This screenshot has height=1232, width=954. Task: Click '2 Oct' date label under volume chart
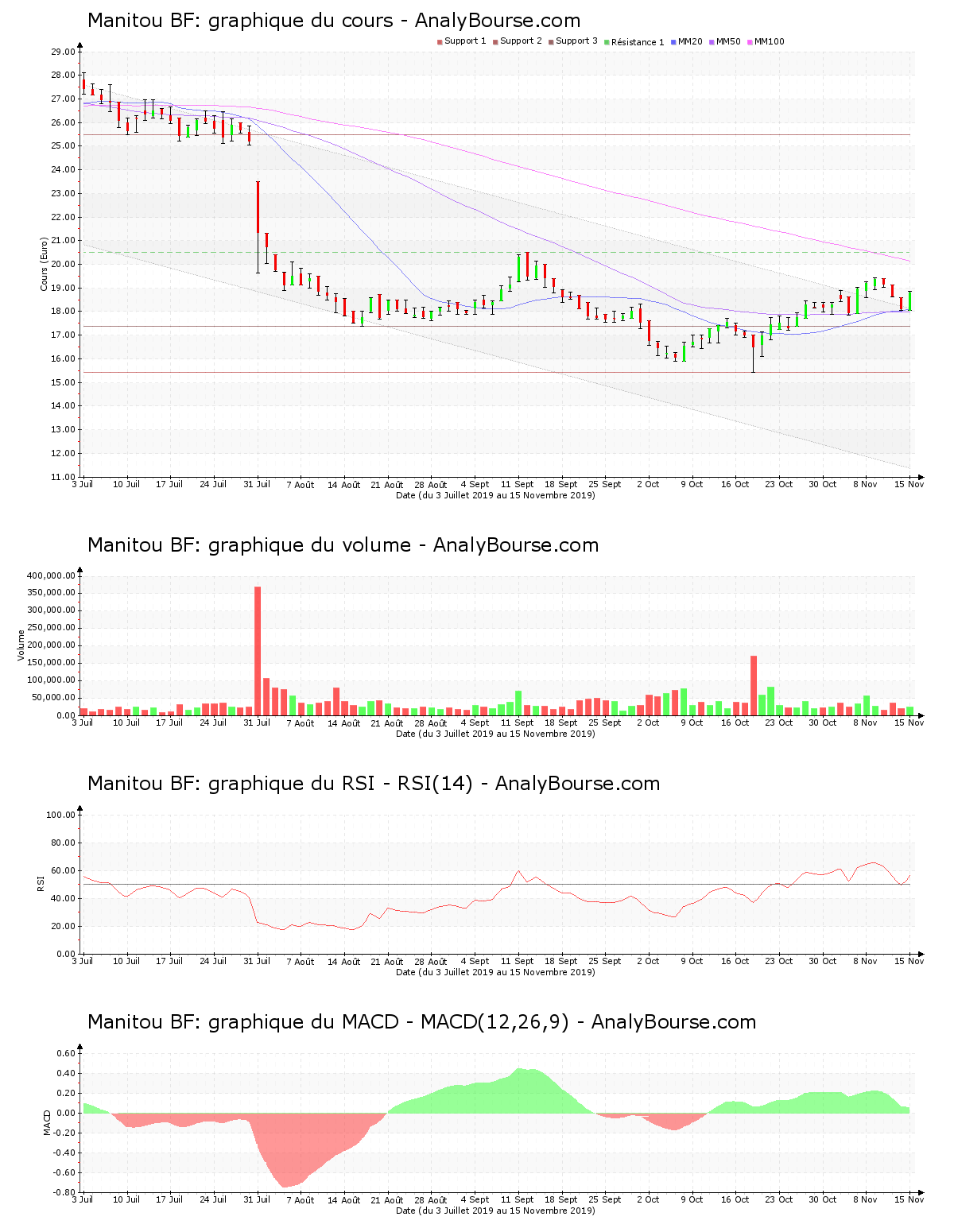coord(648,723)
